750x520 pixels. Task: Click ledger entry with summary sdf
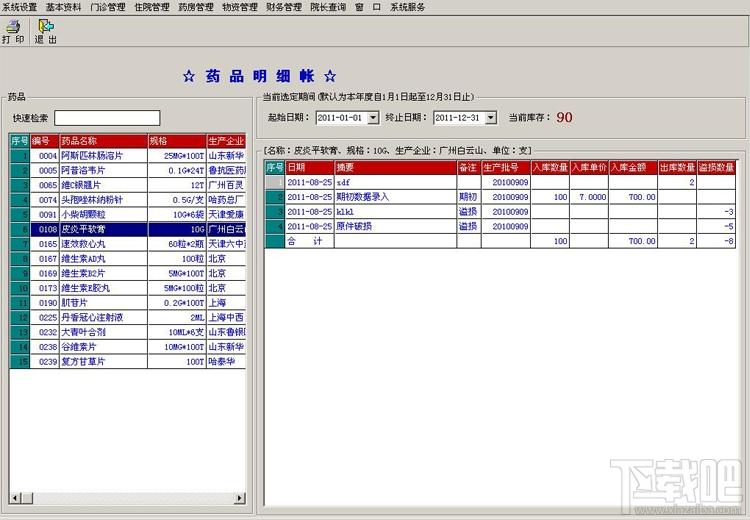tap(500, 182)
